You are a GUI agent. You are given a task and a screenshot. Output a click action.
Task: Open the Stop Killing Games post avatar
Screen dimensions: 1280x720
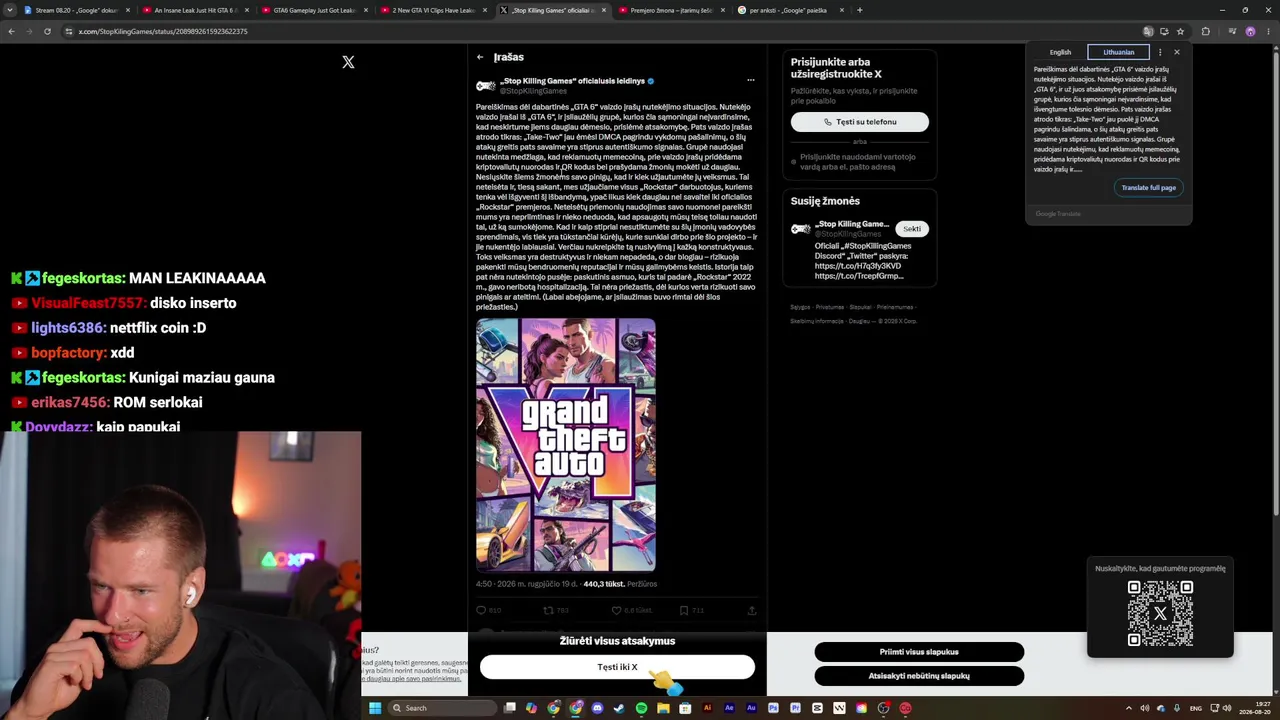point(486,86)
